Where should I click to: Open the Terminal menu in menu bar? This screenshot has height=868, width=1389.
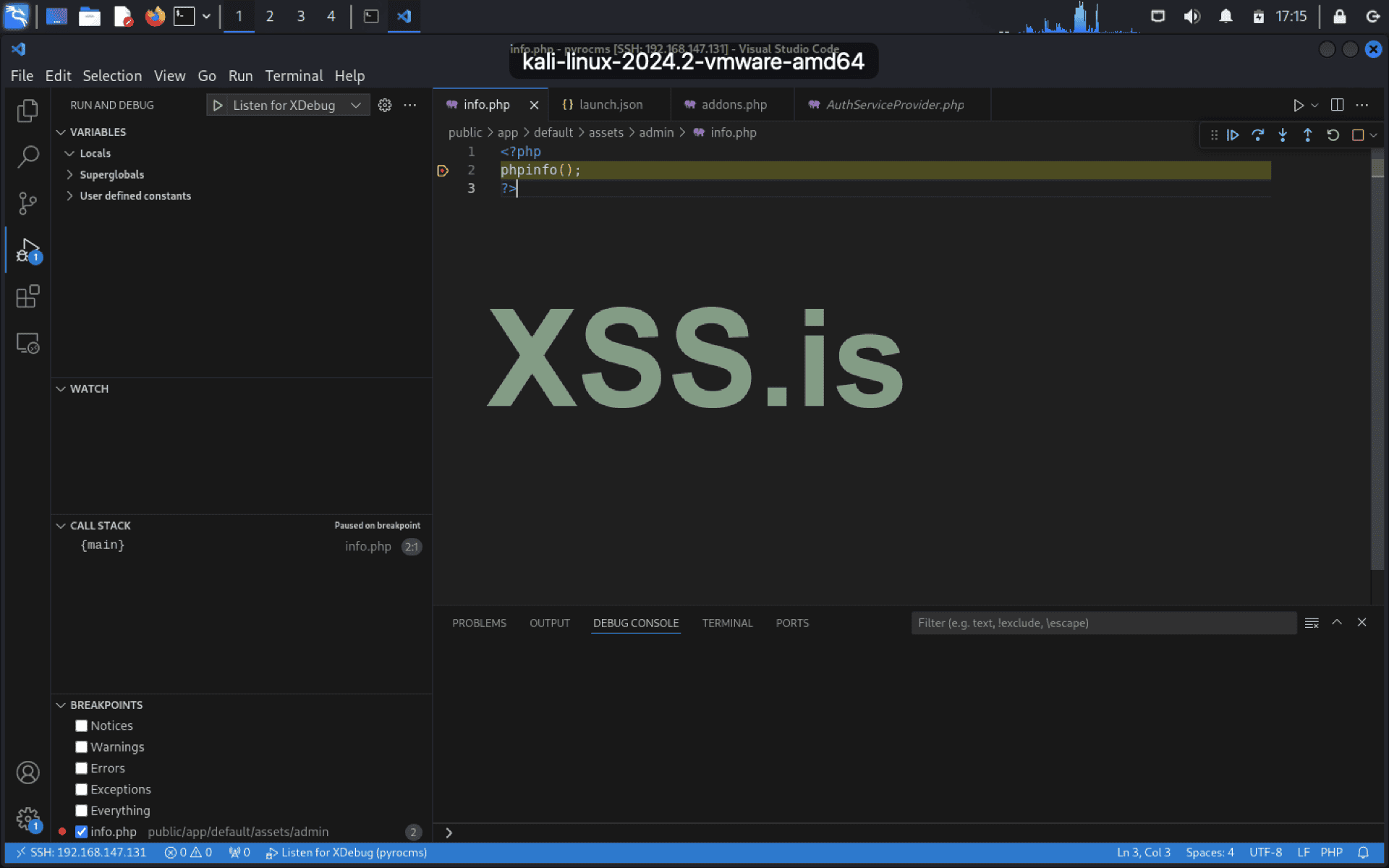(293, 76)
